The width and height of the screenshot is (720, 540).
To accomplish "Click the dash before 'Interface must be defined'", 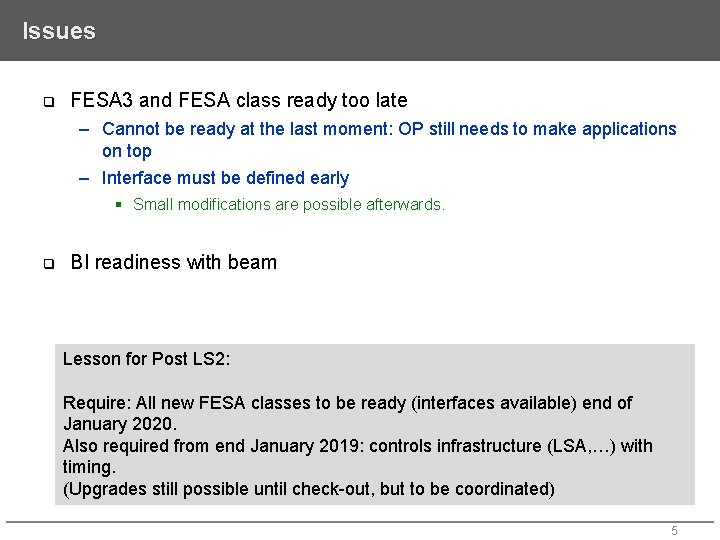I will click(x=86, y=178).
